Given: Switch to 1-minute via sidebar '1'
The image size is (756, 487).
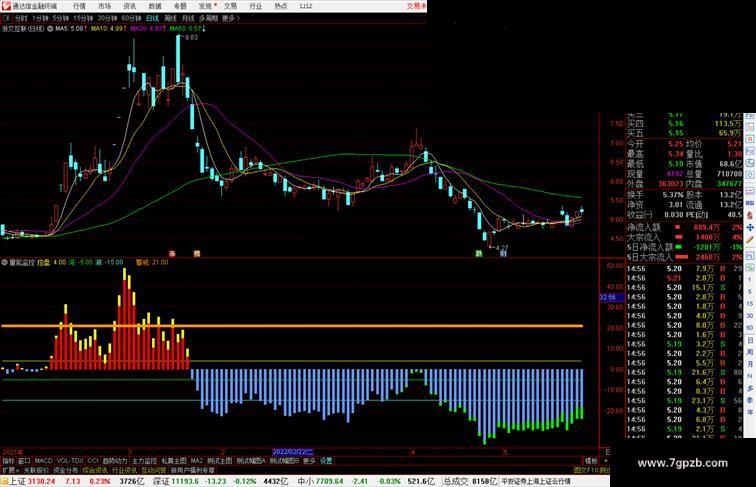Looking at the screenshot, I should (750, 280).
